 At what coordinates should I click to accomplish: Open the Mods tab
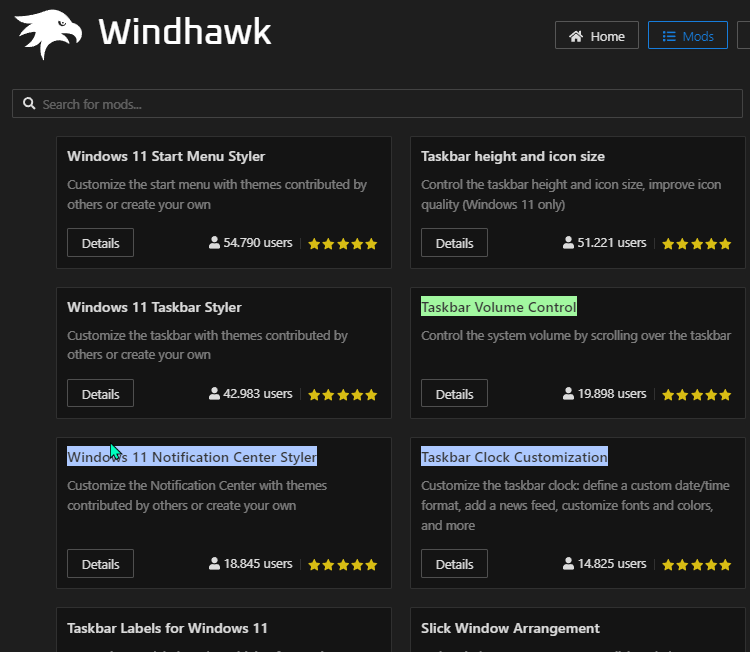pyautogui.click(x=687, y=35)
